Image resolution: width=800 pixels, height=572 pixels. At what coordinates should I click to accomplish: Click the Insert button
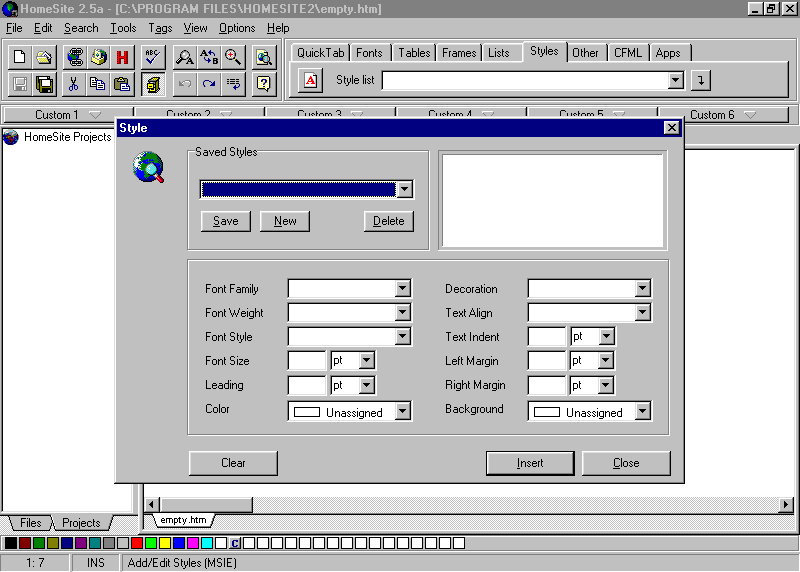530,463
